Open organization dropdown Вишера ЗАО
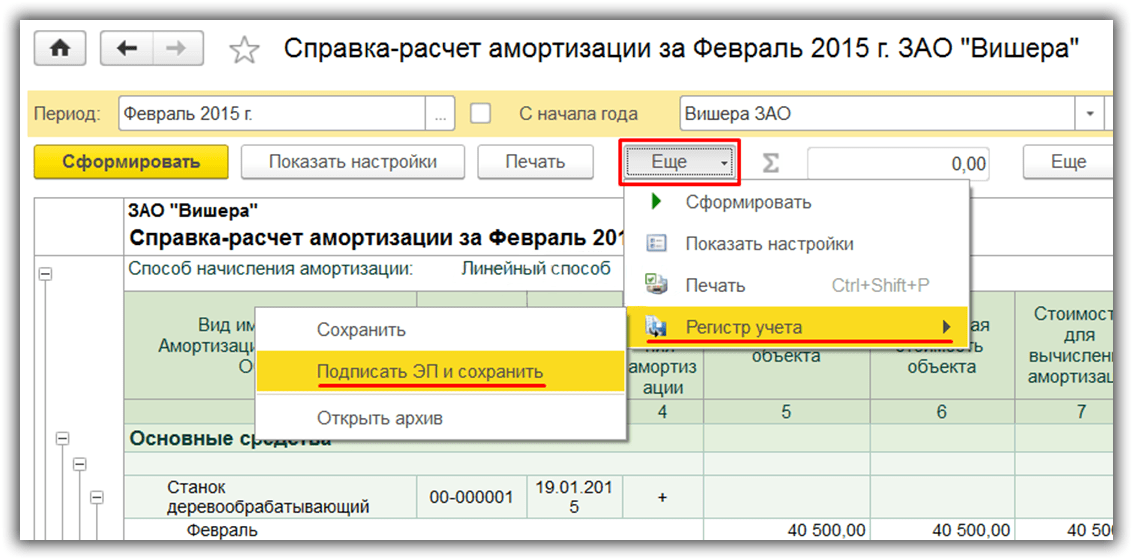Viewport: 1133px width, 560px height. pyautogui.click(x=1090, y=114)
